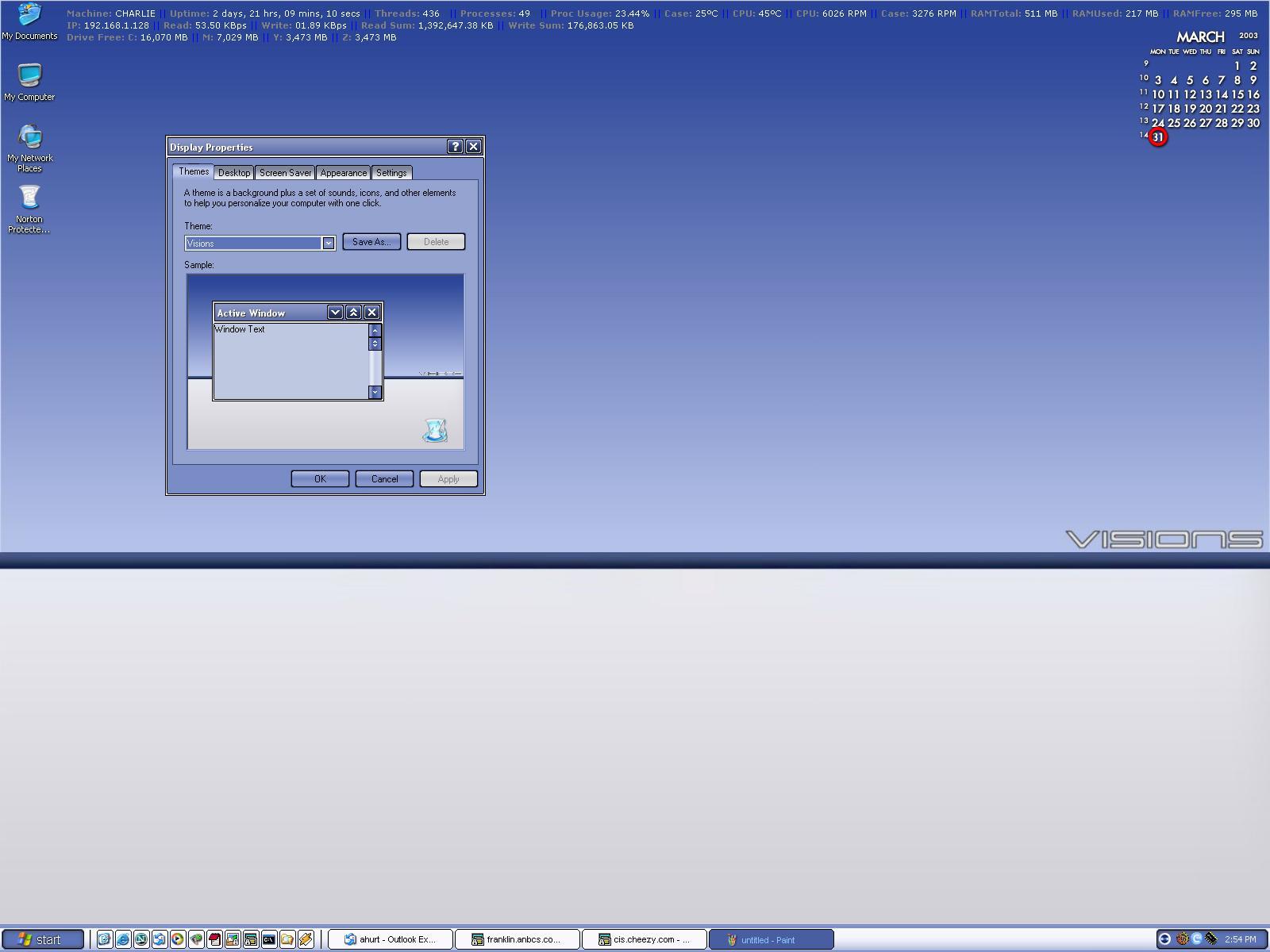Switch to cis.cheezy.com taskbar window
Screen dimensions: 1270x952
tap(645, 939)
